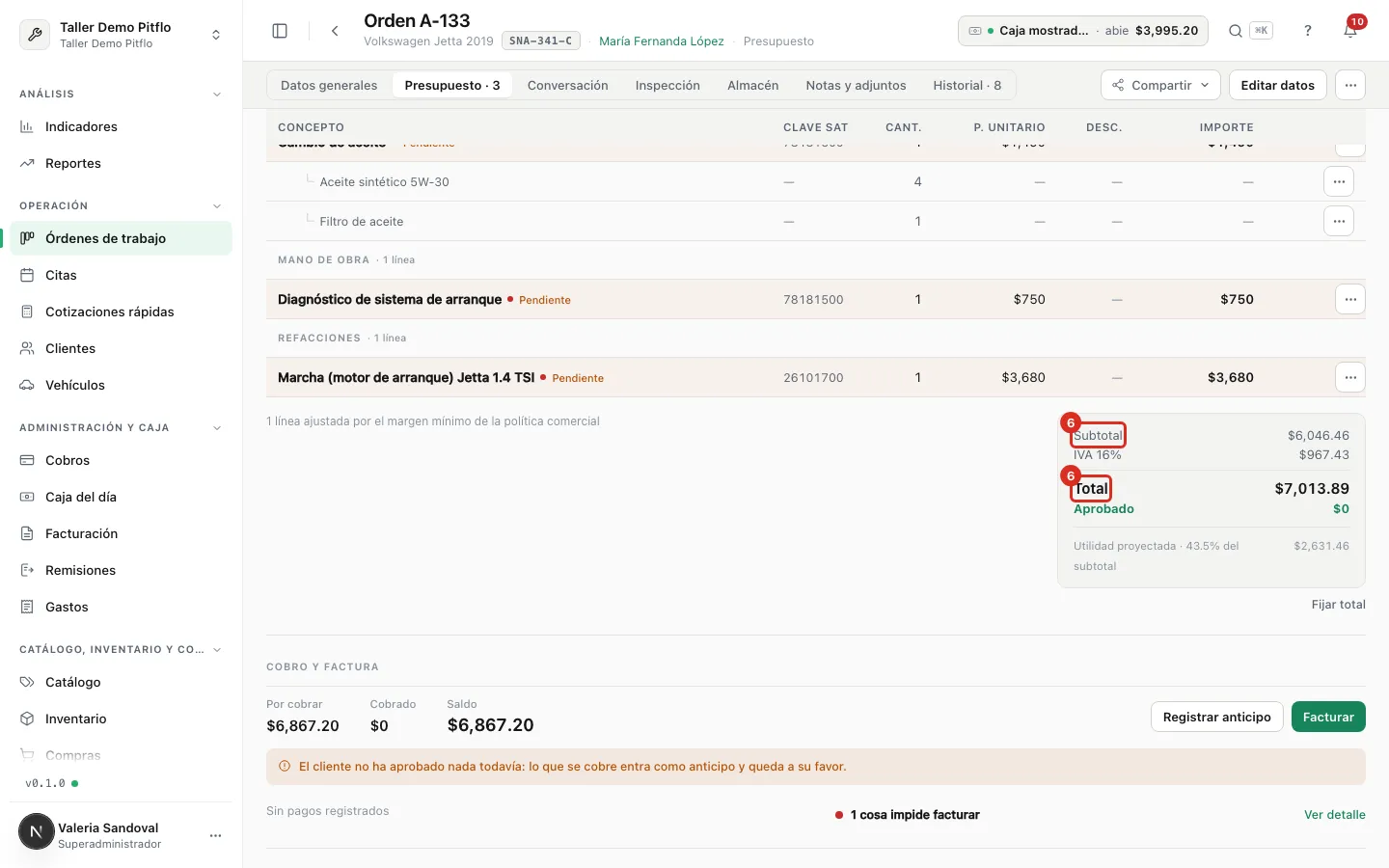Open user menu dots beside Valeria Sandoval

click(216, 835)
